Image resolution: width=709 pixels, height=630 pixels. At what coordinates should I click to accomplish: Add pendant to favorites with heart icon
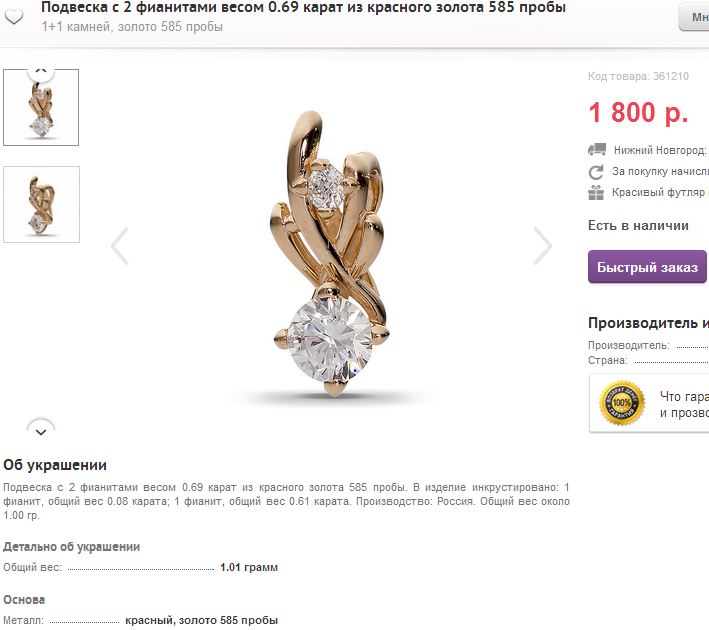14,17
